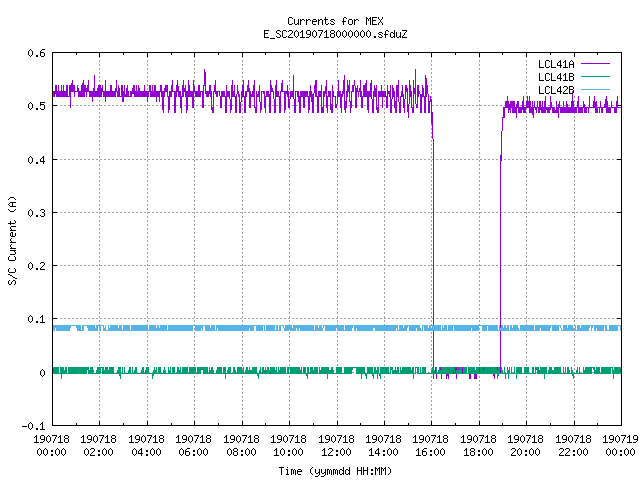Click the chart title 'Currents for MEX'
The width and height of the screenshot is (640, 480).
click(x=335, y=21)
